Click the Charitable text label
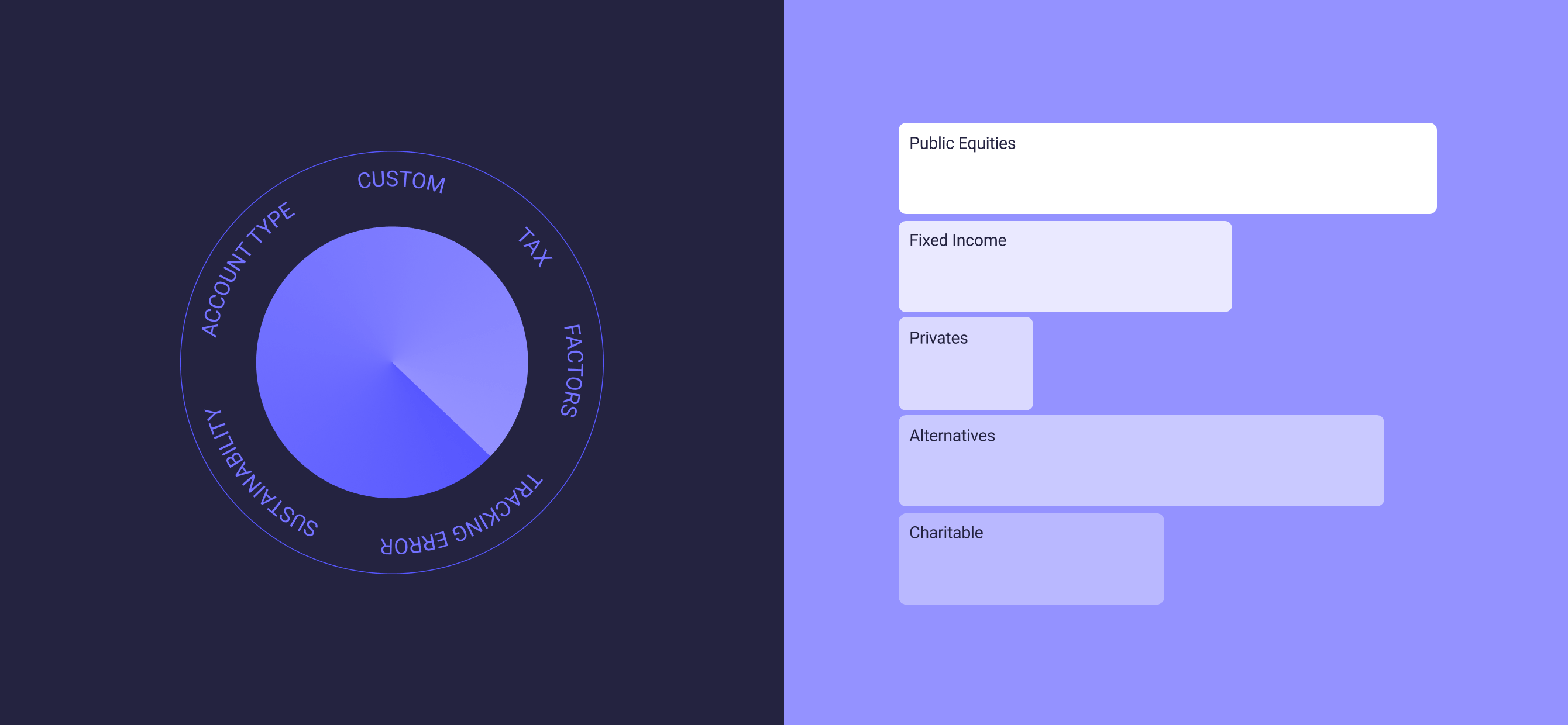 coord(946,533)
